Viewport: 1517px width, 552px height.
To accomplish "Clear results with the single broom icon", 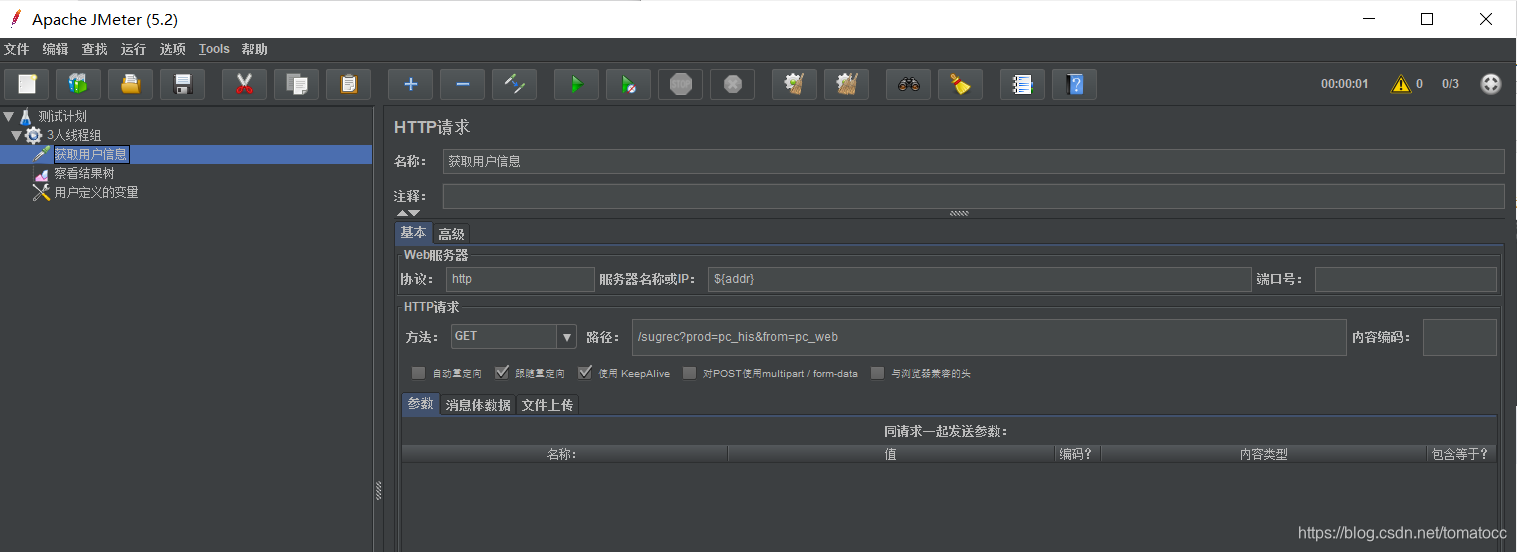I will pos(794,84).
